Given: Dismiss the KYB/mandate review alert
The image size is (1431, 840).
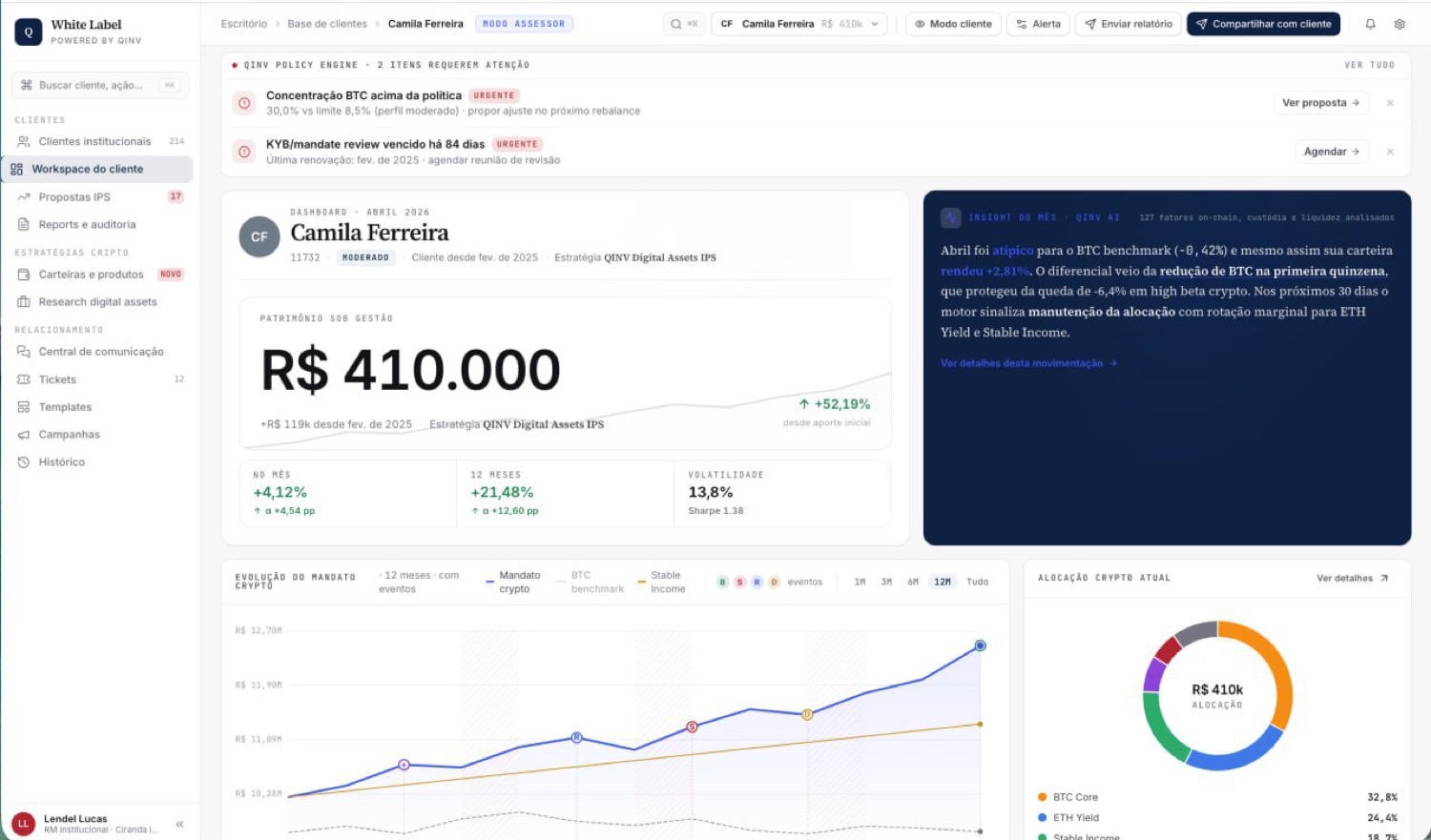Looking at the screenshot, I should pyautogui.click(x=1390, y=152).
